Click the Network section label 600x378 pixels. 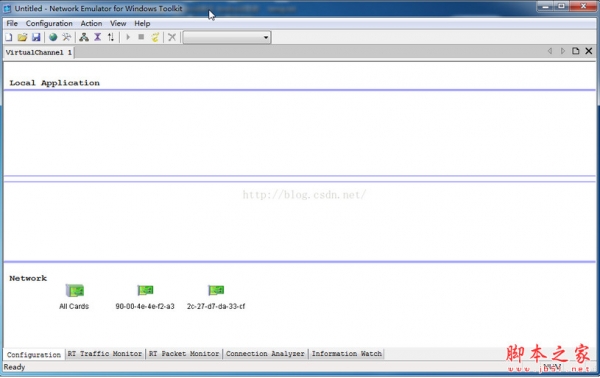[28, 278]
